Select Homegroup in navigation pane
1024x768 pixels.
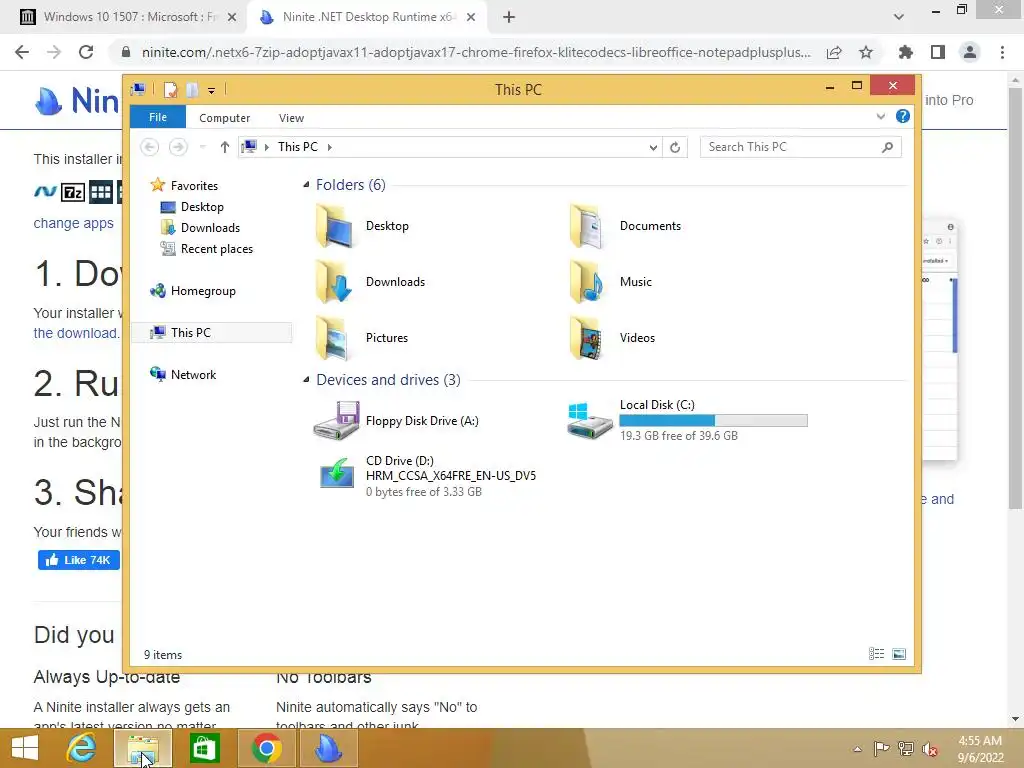203,291
